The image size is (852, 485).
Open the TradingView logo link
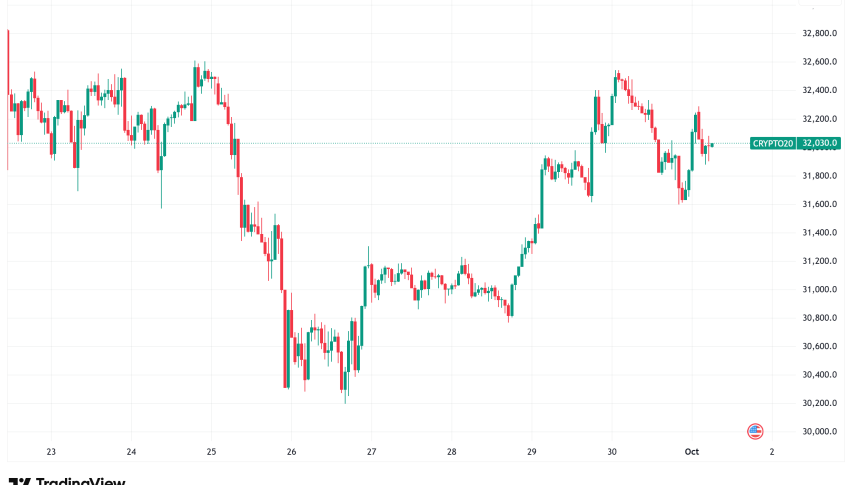click(x=66, y=480)
